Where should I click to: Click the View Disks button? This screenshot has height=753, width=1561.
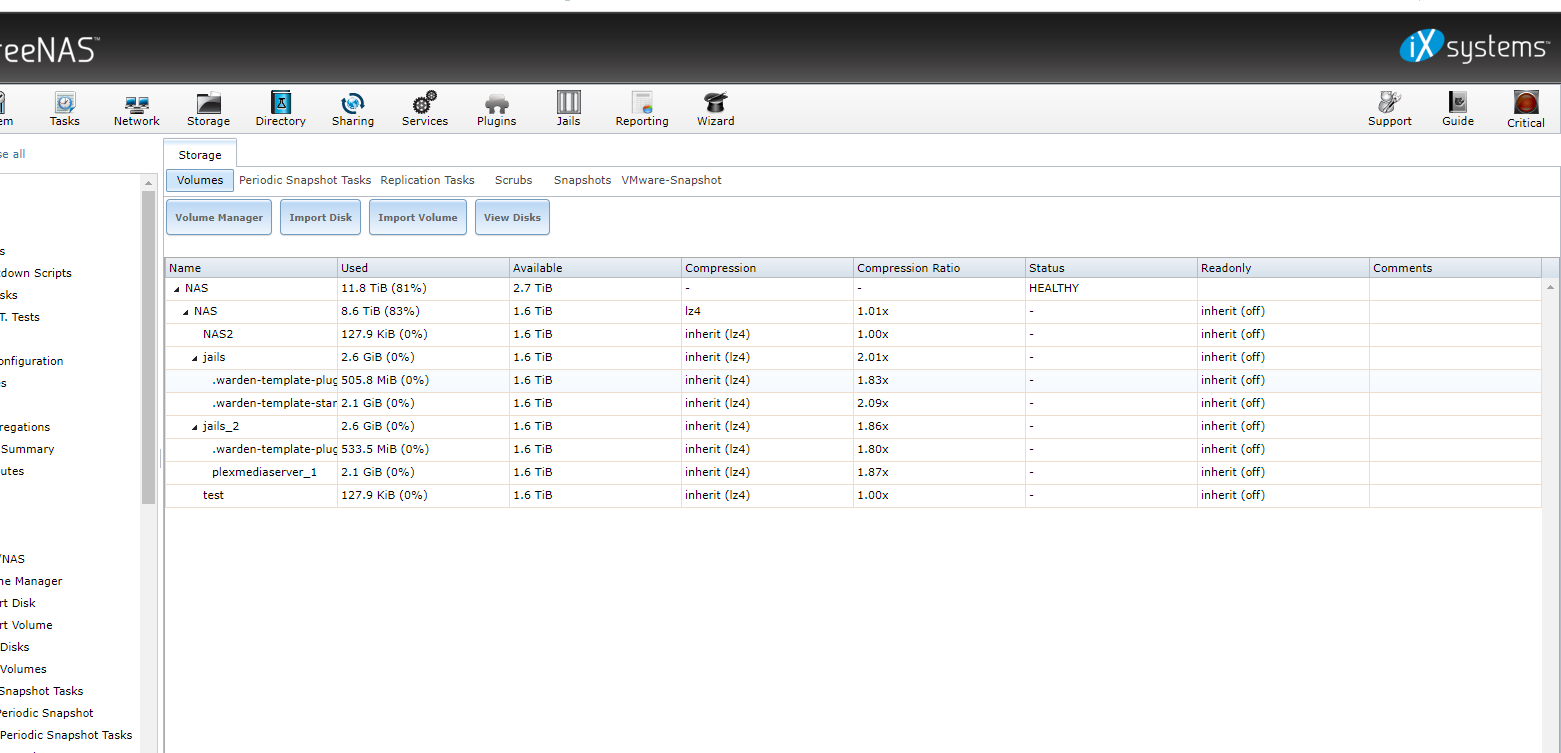512,217
